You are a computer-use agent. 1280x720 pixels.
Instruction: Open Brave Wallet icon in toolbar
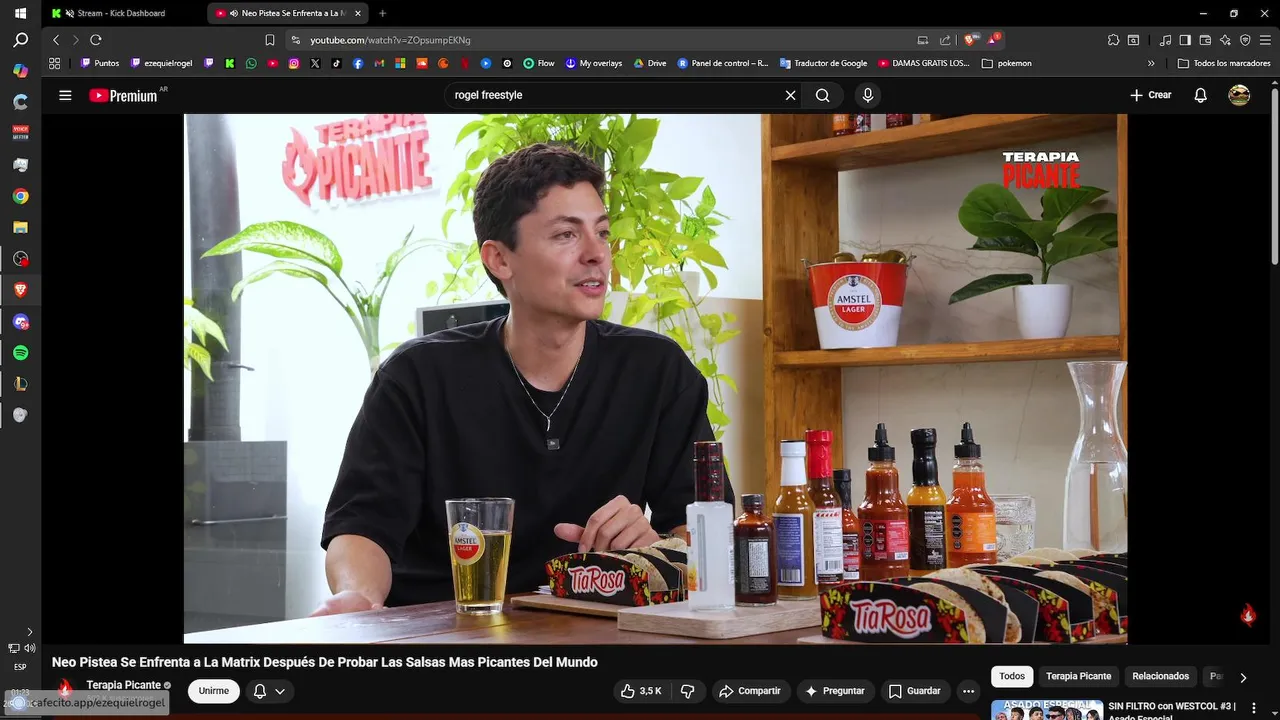tap(1205, 40)
